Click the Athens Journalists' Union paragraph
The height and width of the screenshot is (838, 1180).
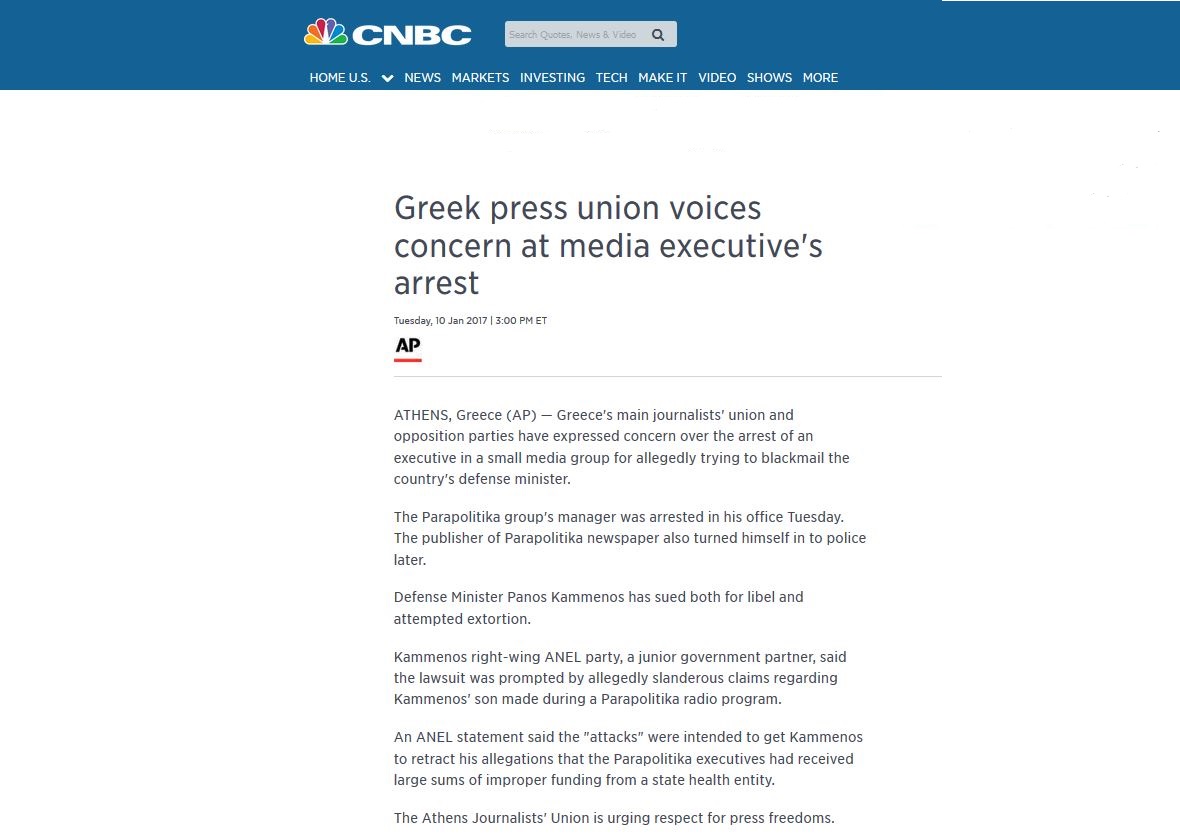tap(614, 818)
